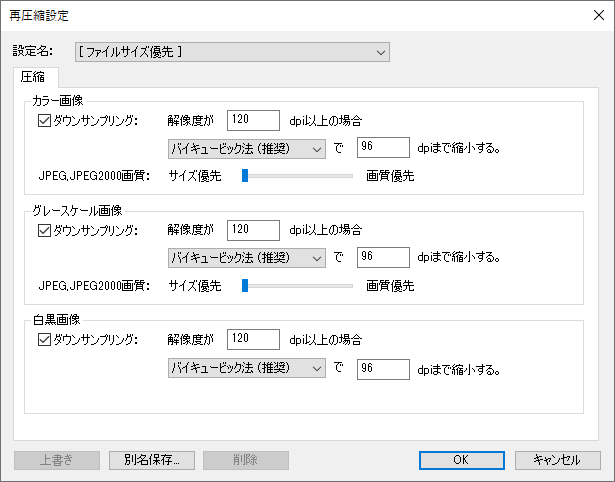615x482 pixels.
Task: Click グレースケール画像 96 dpi target field
Action: coord(383,258)
